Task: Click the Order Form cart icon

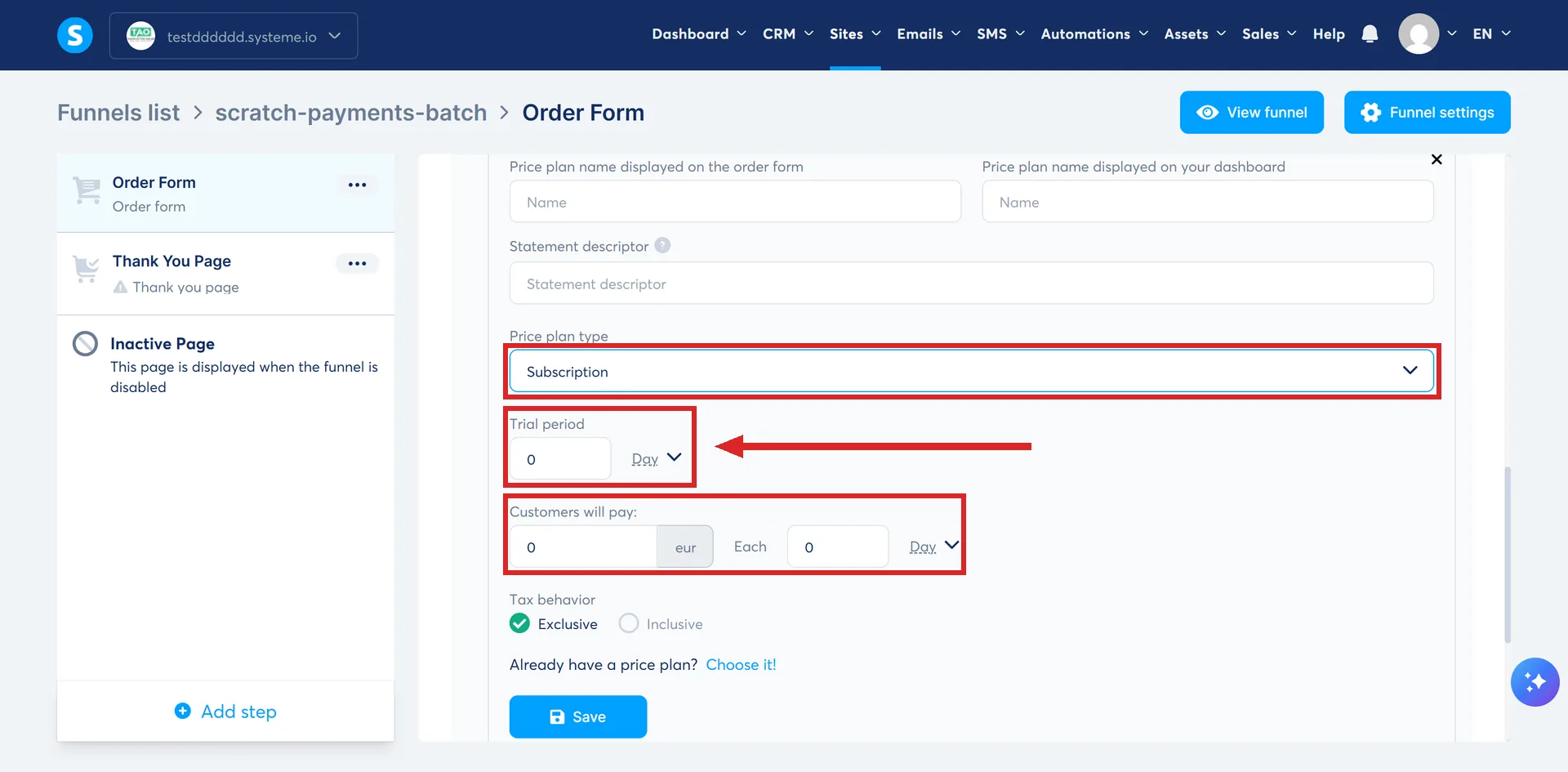Action: tap(86, 190)
